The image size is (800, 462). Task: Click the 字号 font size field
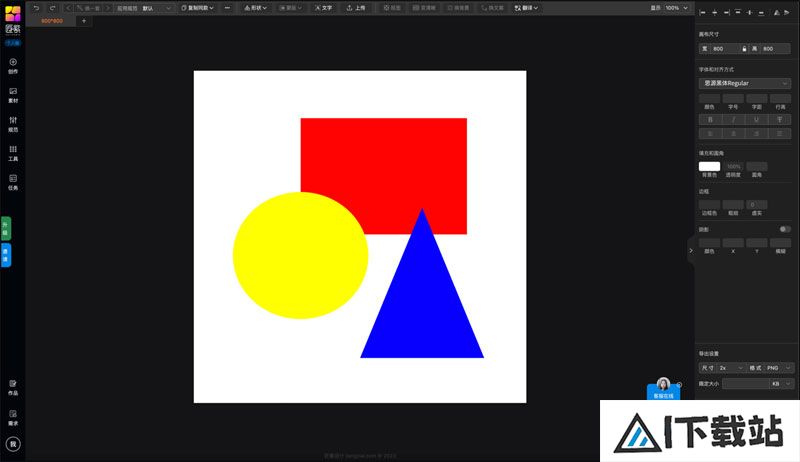[x=733, y=98]
